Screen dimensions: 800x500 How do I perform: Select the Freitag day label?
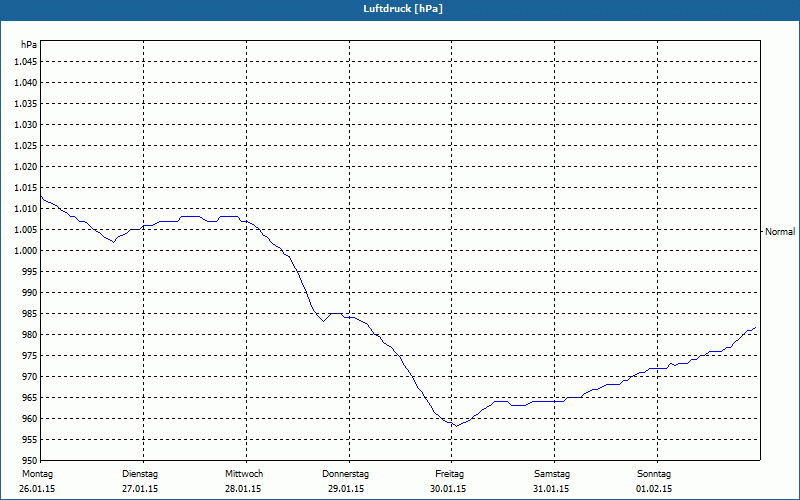(449, 474)
